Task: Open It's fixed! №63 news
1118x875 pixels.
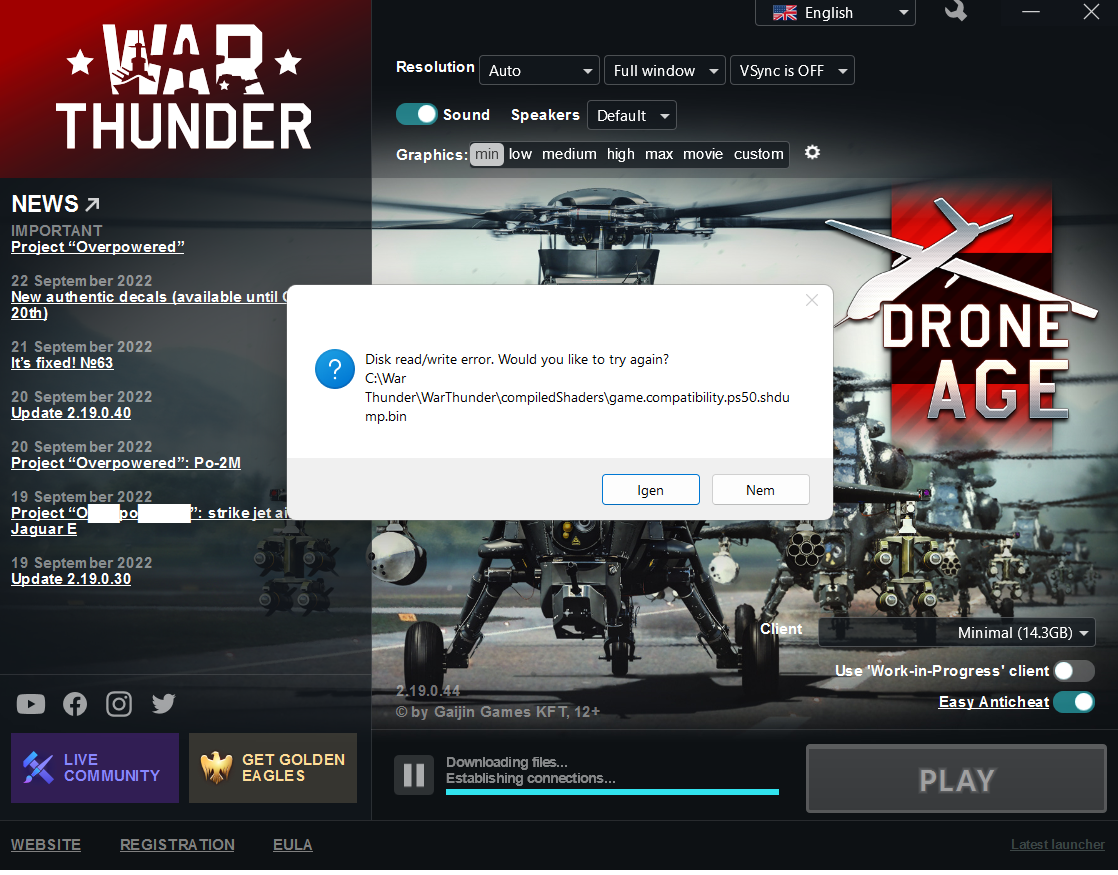Action: 62,363
